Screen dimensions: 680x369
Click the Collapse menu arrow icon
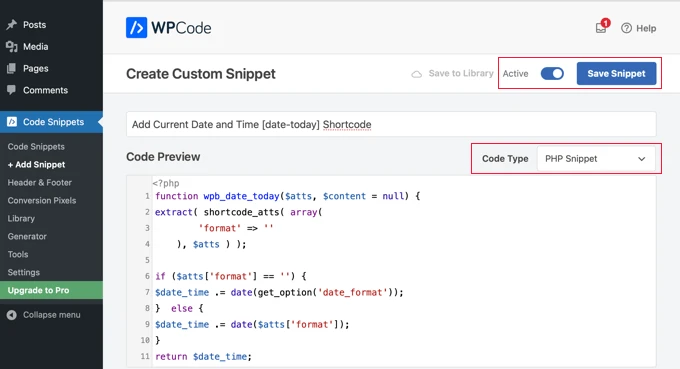pyautogui.click(x=12, y=315)
